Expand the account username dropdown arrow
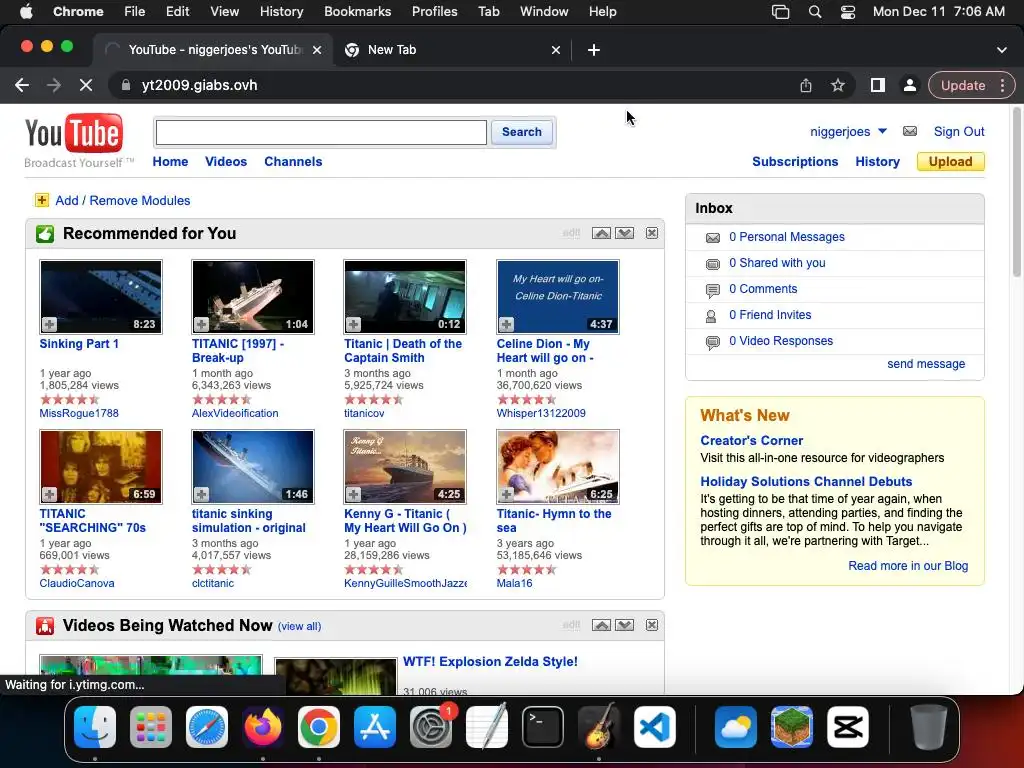Screen dimensions: 1024x768 [882, 131]
